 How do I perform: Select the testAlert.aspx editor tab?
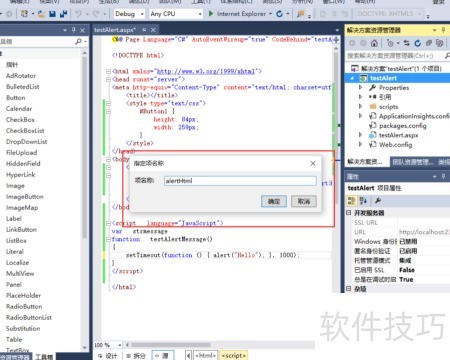(115, 30)
